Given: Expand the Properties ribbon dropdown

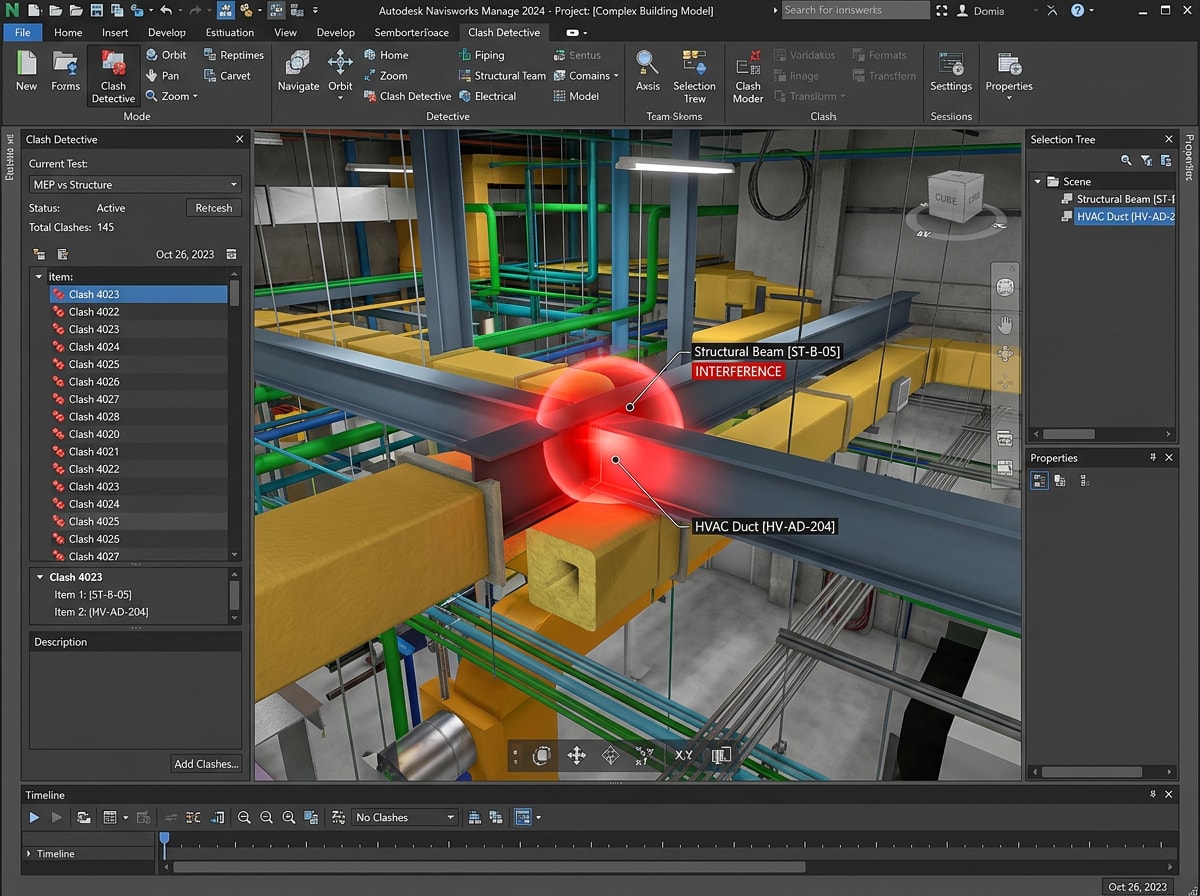Looking at the screenshot, I should 1009,98.
